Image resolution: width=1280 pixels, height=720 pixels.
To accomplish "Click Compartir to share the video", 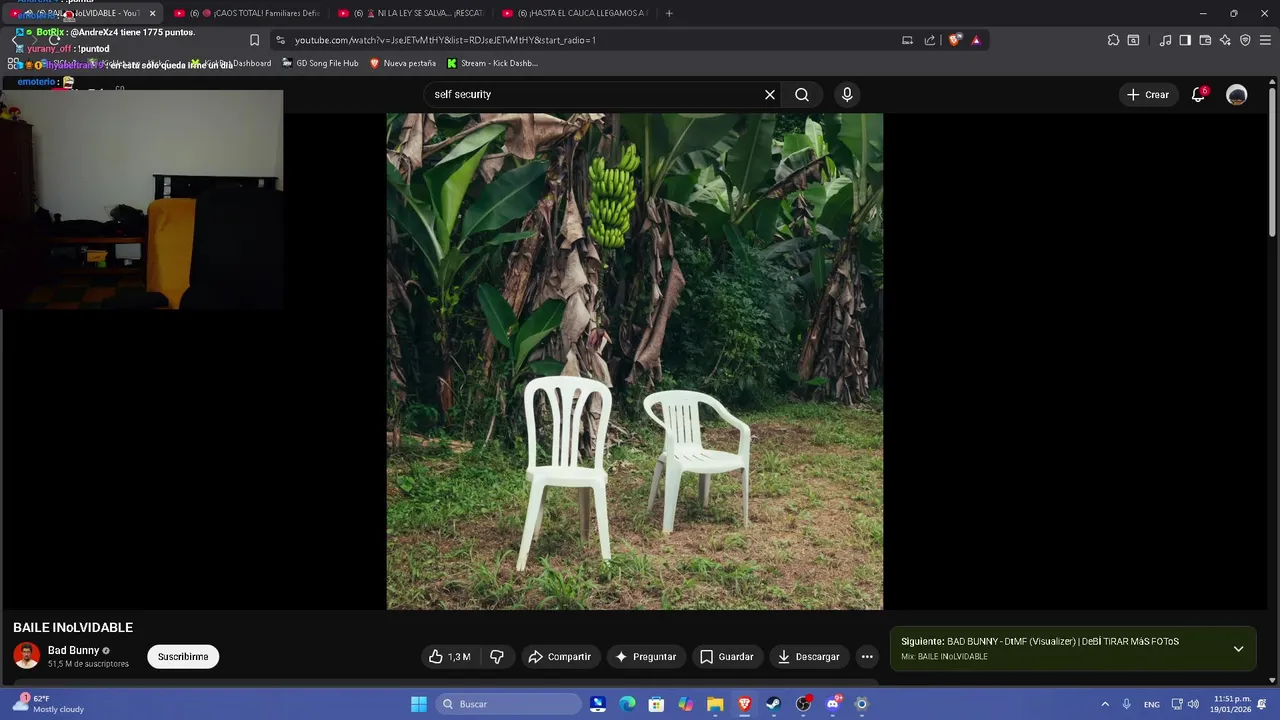I will click(x=560, y=657).
